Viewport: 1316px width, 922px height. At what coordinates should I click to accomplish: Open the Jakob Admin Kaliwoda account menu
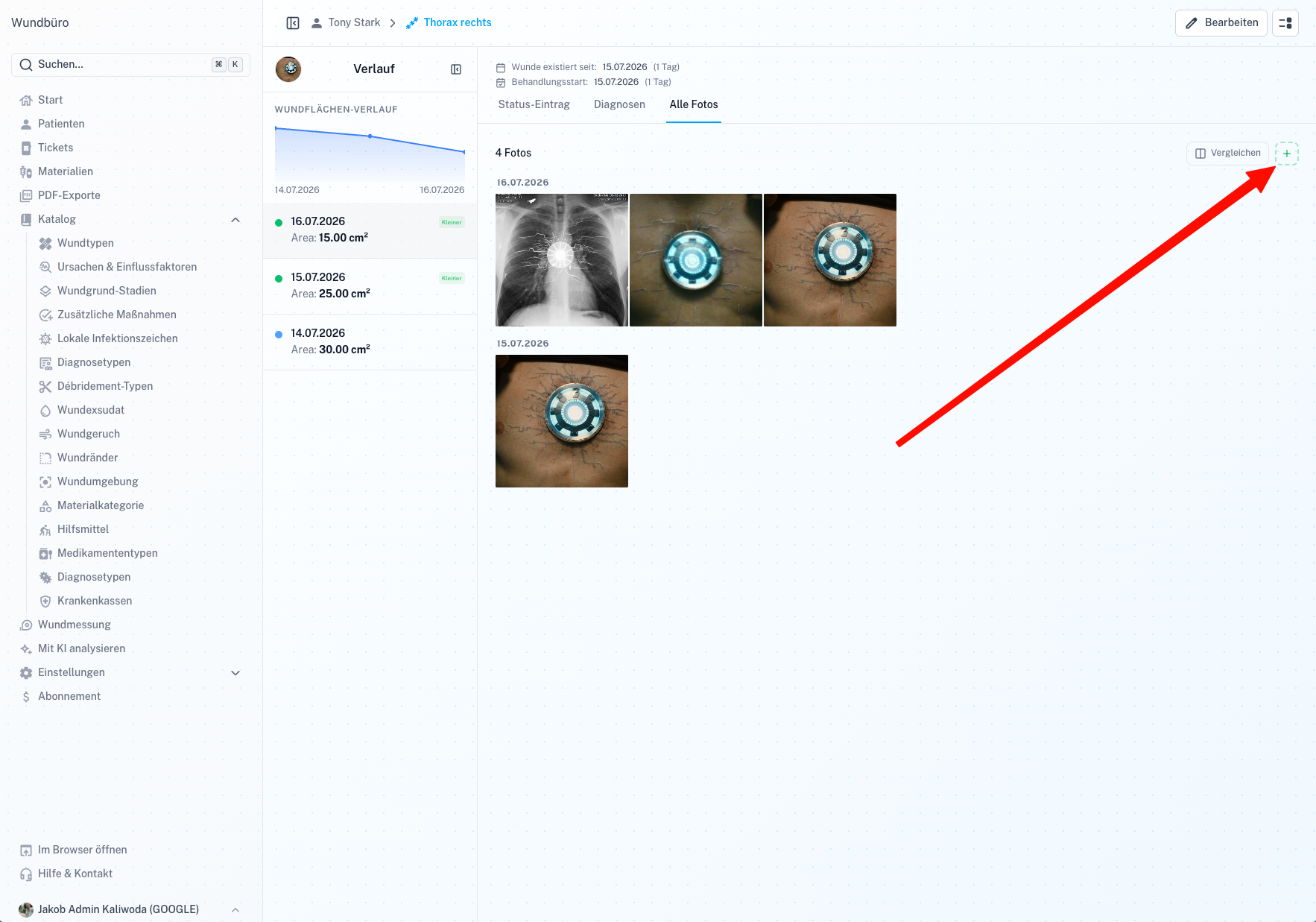coord(130,909)
